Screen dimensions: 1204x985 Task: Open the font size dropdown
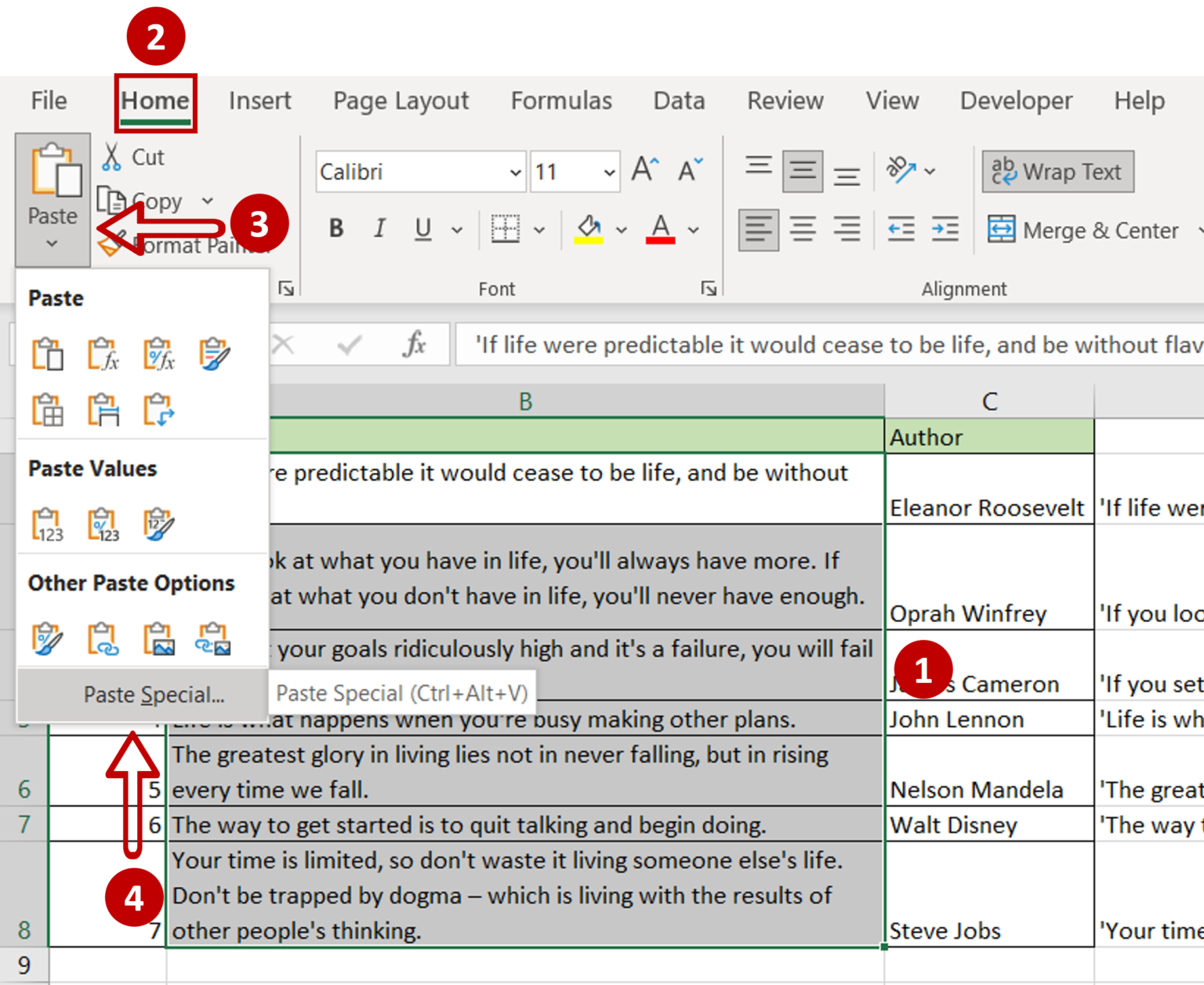pyautogui.click(x=609, y=173)
